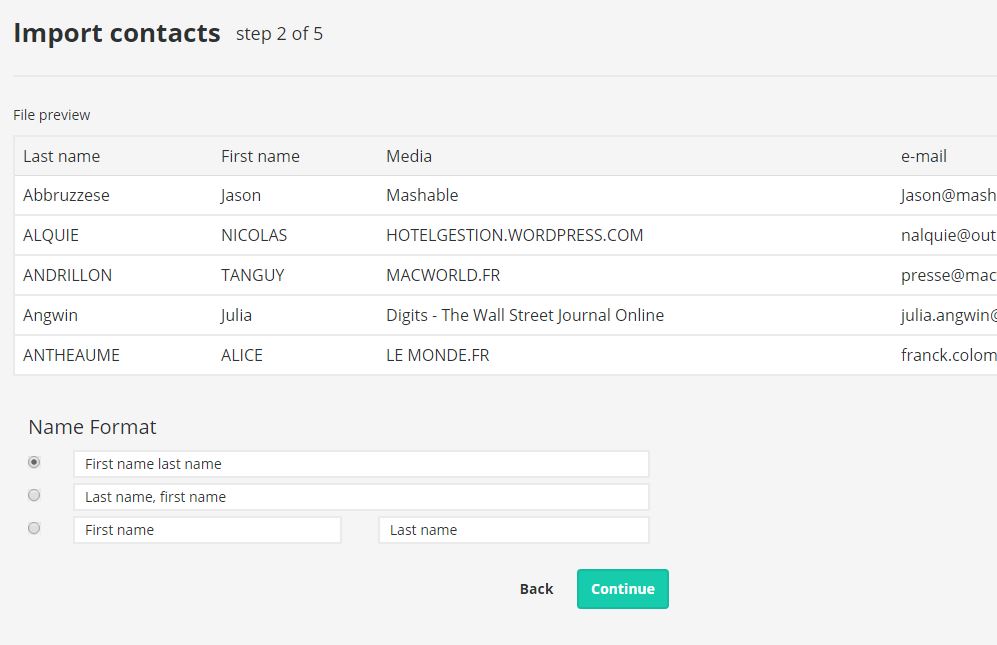The width and height of the screenshot is (997, 645).
Task: Click the 'Name Format' heading
Action: click(x=92, y=427)
